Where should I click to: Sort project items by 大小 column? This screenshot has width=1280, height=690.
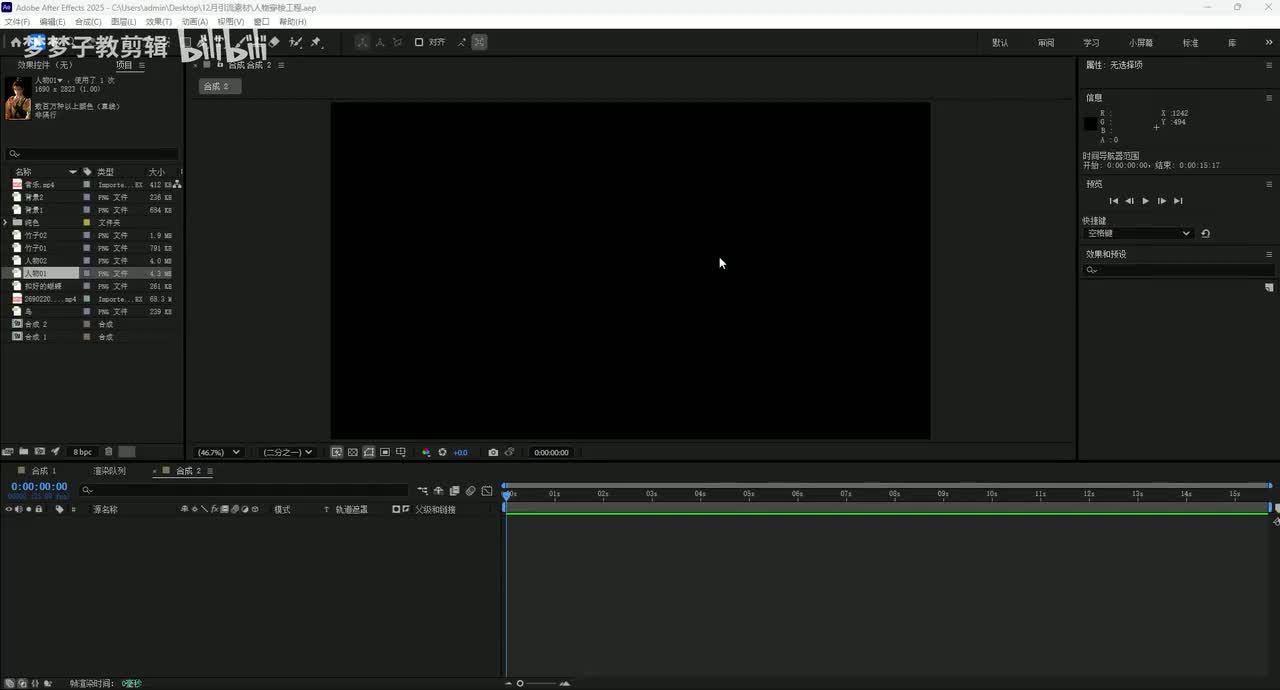157,172
